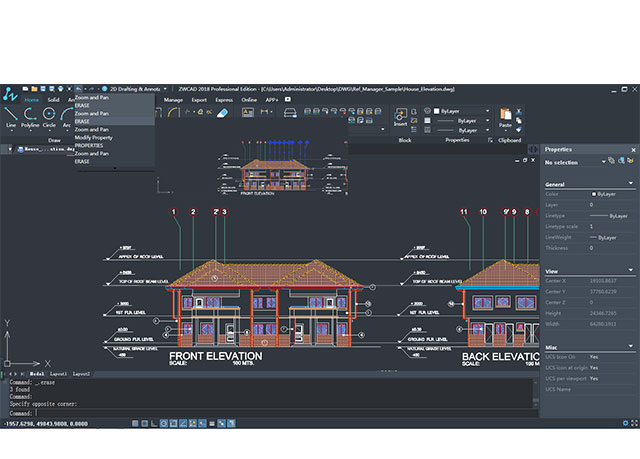
Task: Open the Manage ribbon tab
Action: [x=173, y=100]
